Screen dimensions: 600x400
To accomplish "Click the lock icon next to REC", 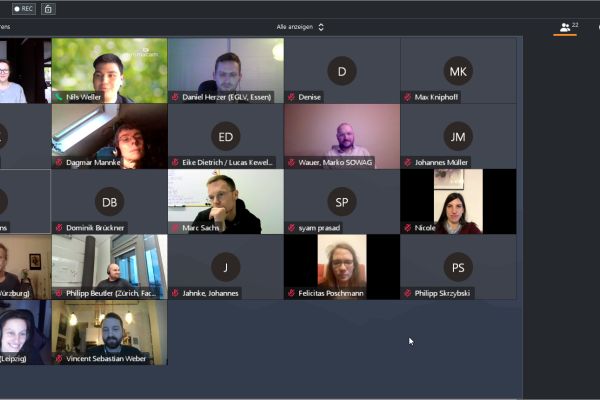I will coord(48,9).
